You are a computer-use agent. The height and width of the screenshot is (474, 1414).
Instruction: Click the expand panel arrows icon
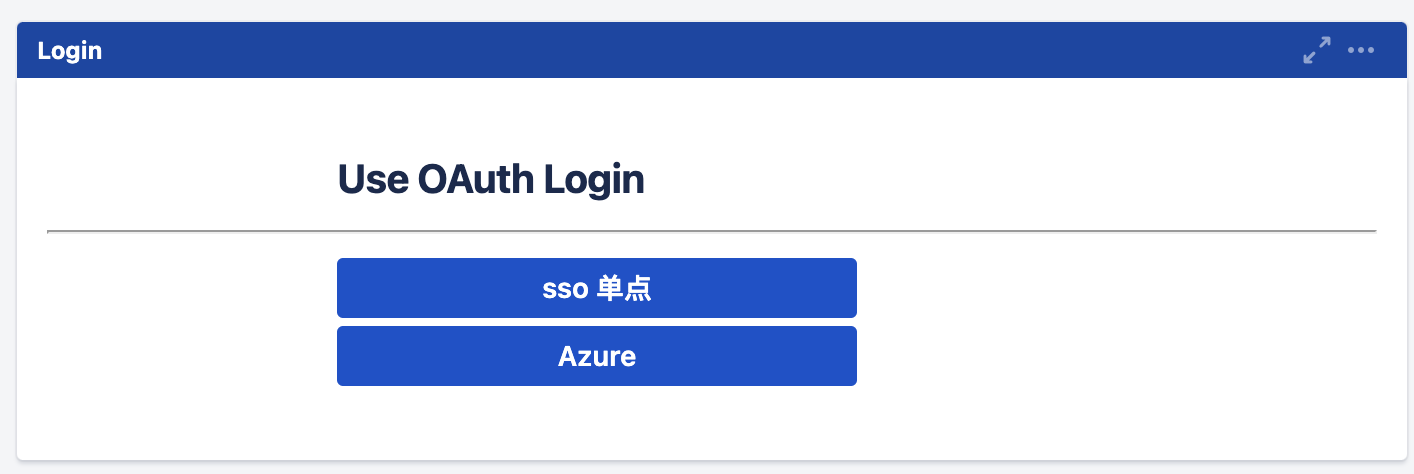1317,50
